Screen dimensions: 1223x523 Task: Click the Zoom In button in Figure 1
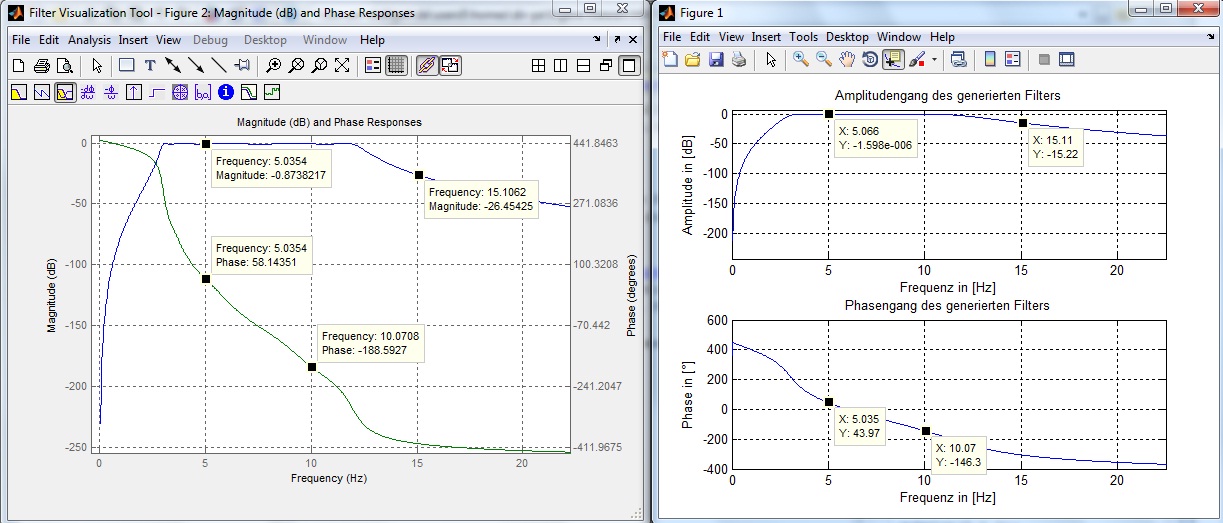[800, 60]
